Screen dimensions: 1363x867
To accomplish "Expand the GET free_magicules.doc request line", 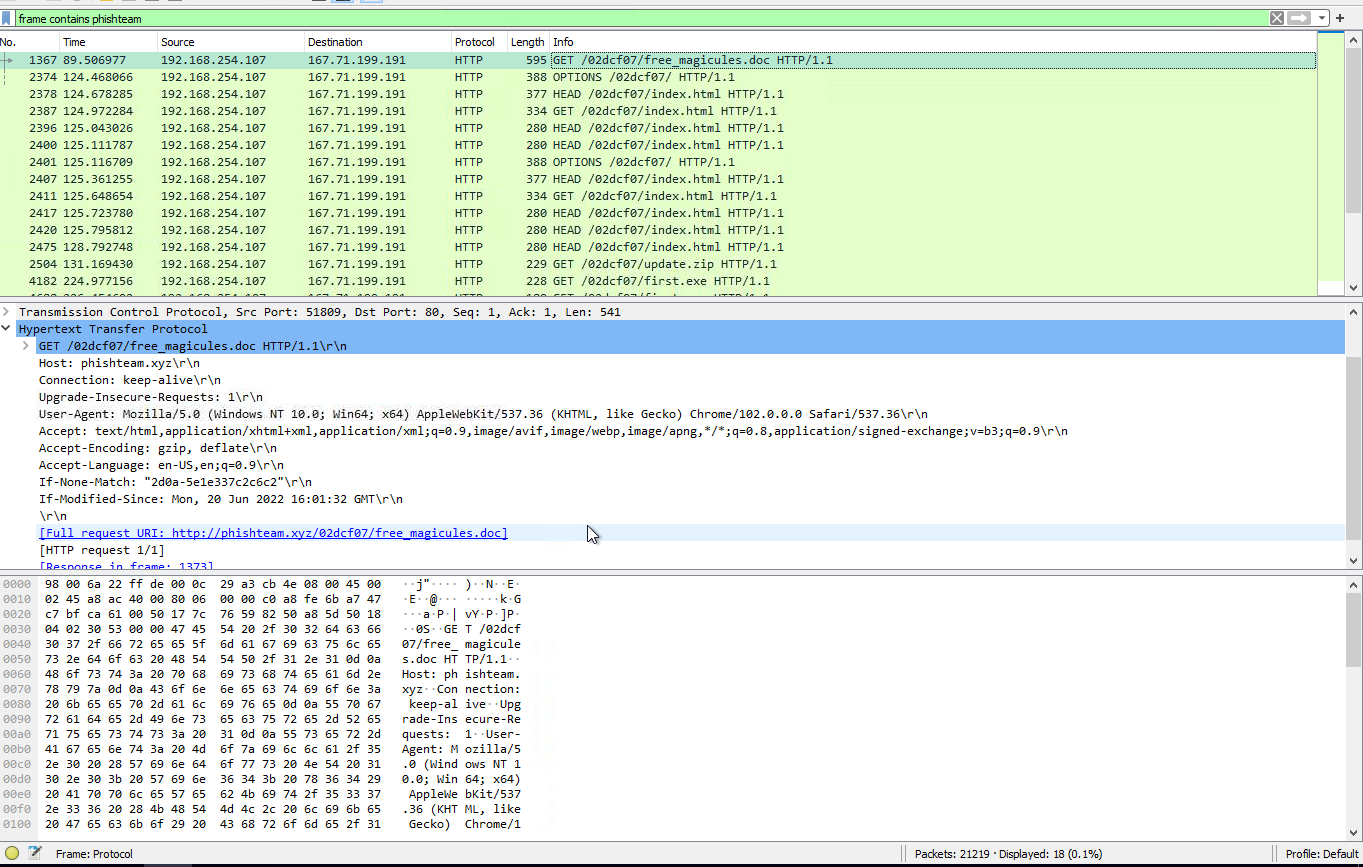I will (25, 345).
